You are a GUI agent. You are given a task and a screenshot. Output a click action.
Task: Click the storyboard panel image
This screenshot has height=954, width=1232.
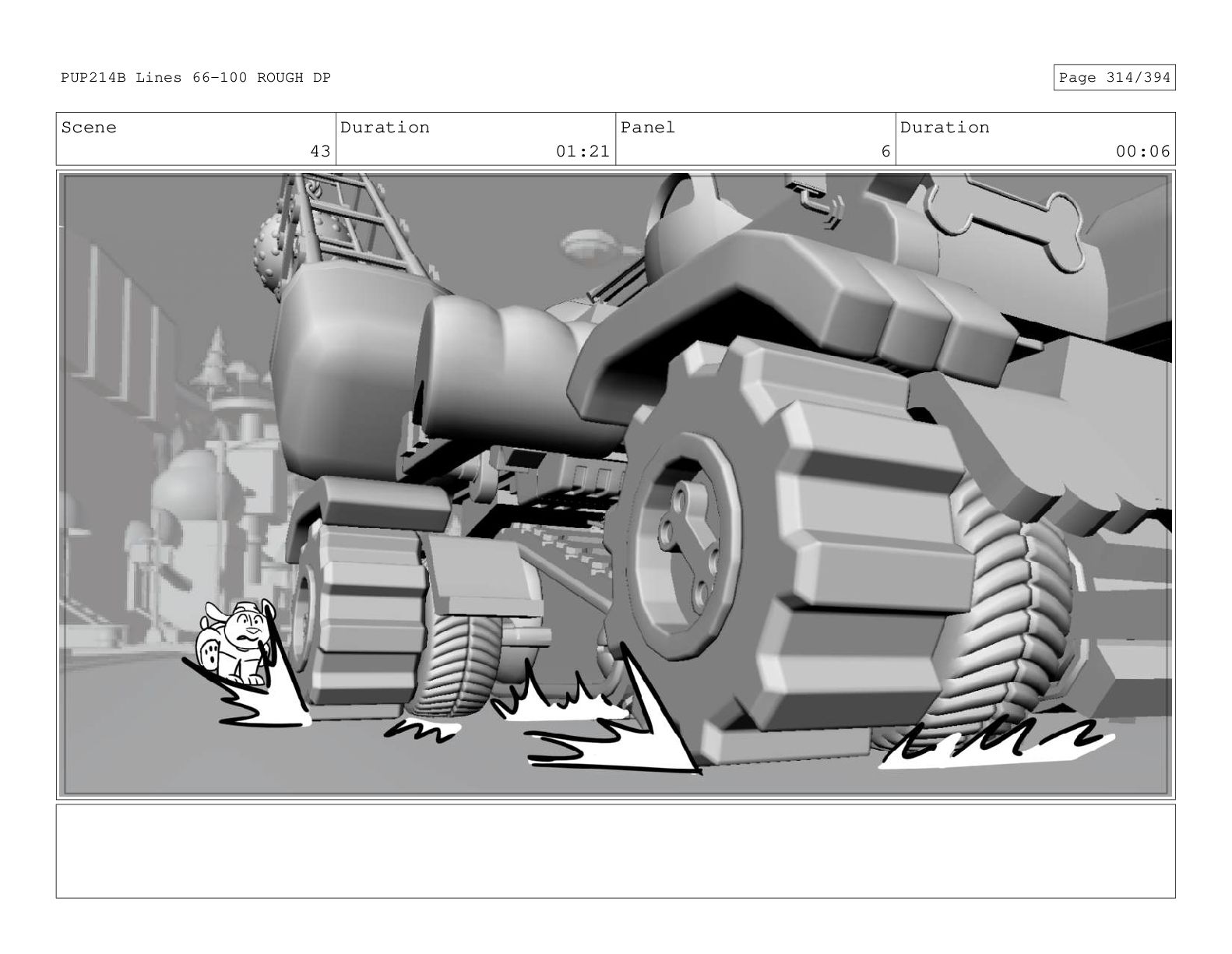click(616, 484)
